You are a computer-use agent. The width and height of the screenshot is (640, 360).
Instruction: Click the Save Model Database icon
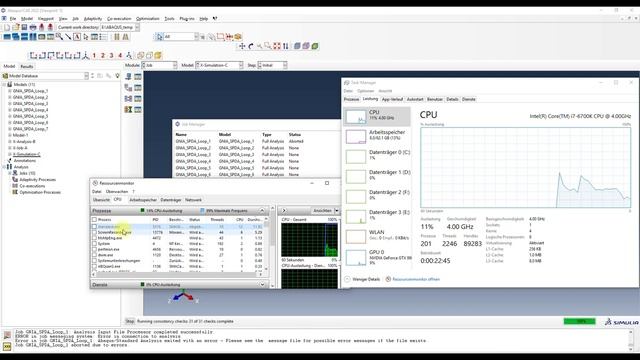coord(24,27)
